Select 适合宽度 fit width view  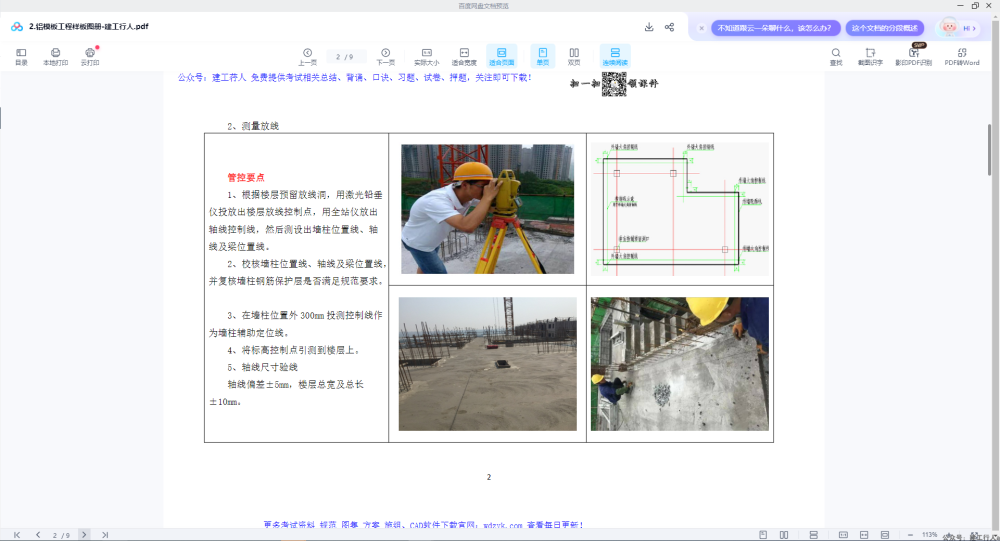coord(464,56)
